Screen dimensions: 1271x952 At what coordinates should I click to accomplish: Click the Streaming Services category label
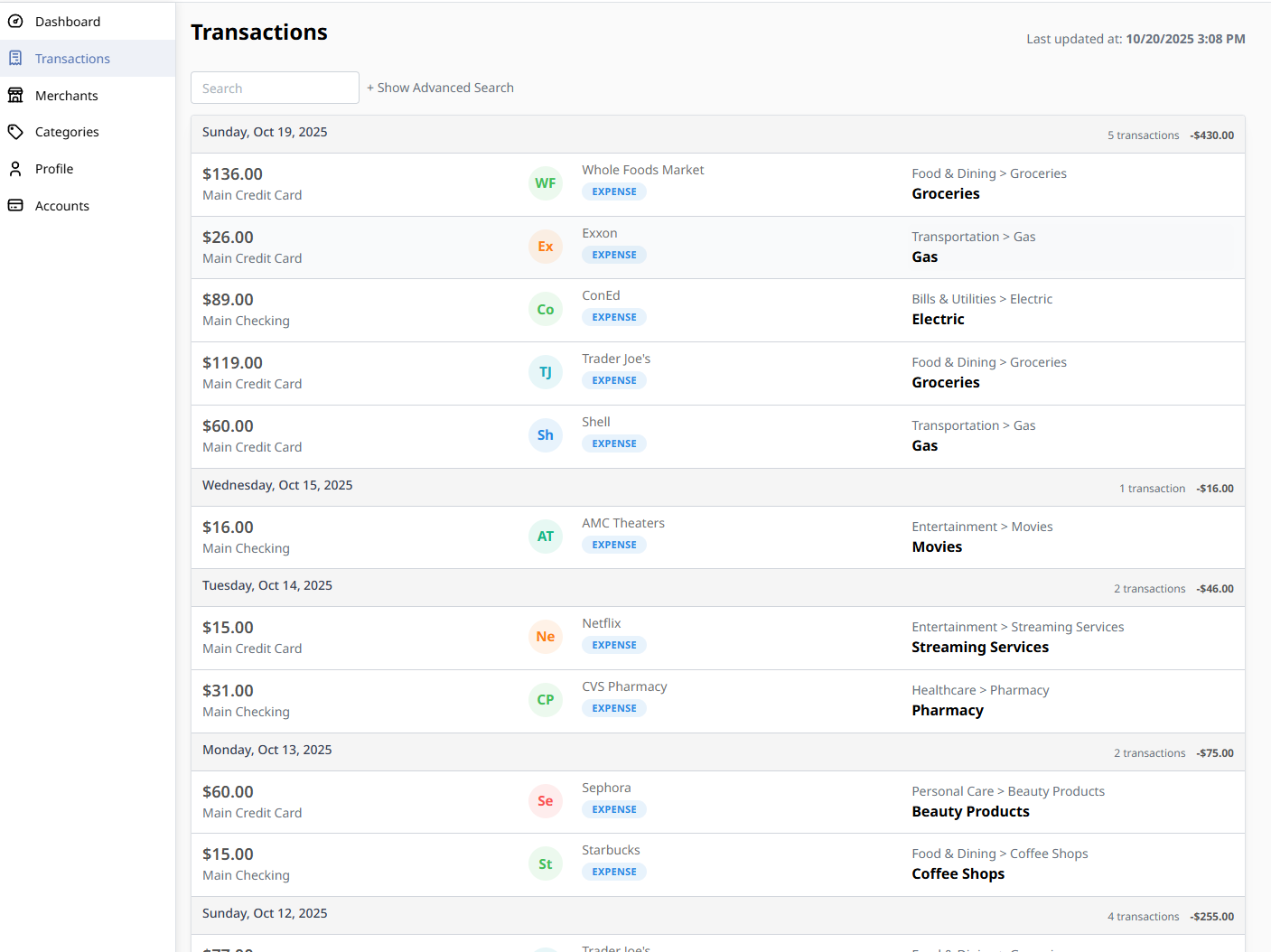[x=980, y=648]
